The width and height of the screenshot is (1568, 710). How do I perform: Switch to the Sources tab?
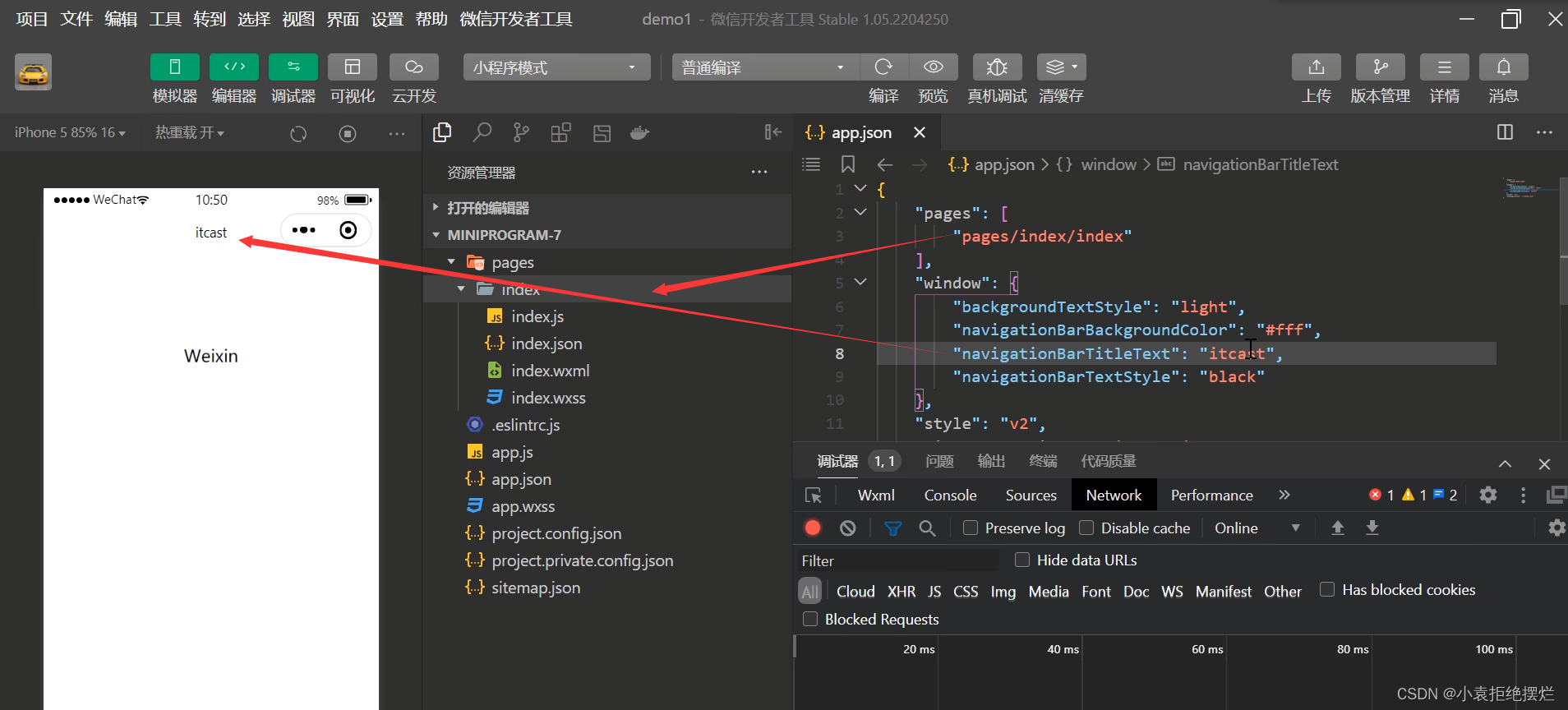tap(1031, 495)
